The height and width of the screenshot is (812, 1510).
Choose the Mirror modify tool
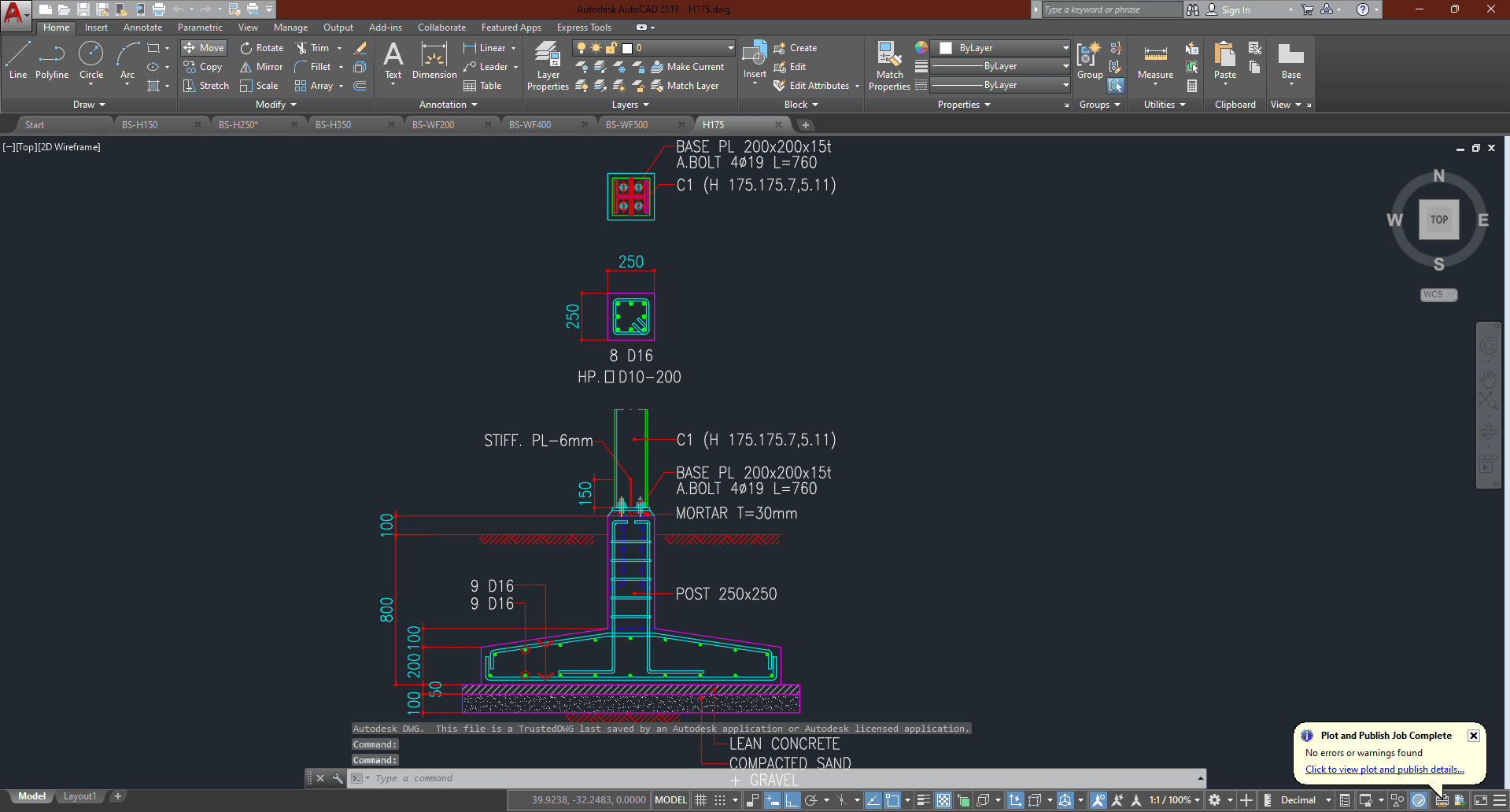(x=261, y=67)
